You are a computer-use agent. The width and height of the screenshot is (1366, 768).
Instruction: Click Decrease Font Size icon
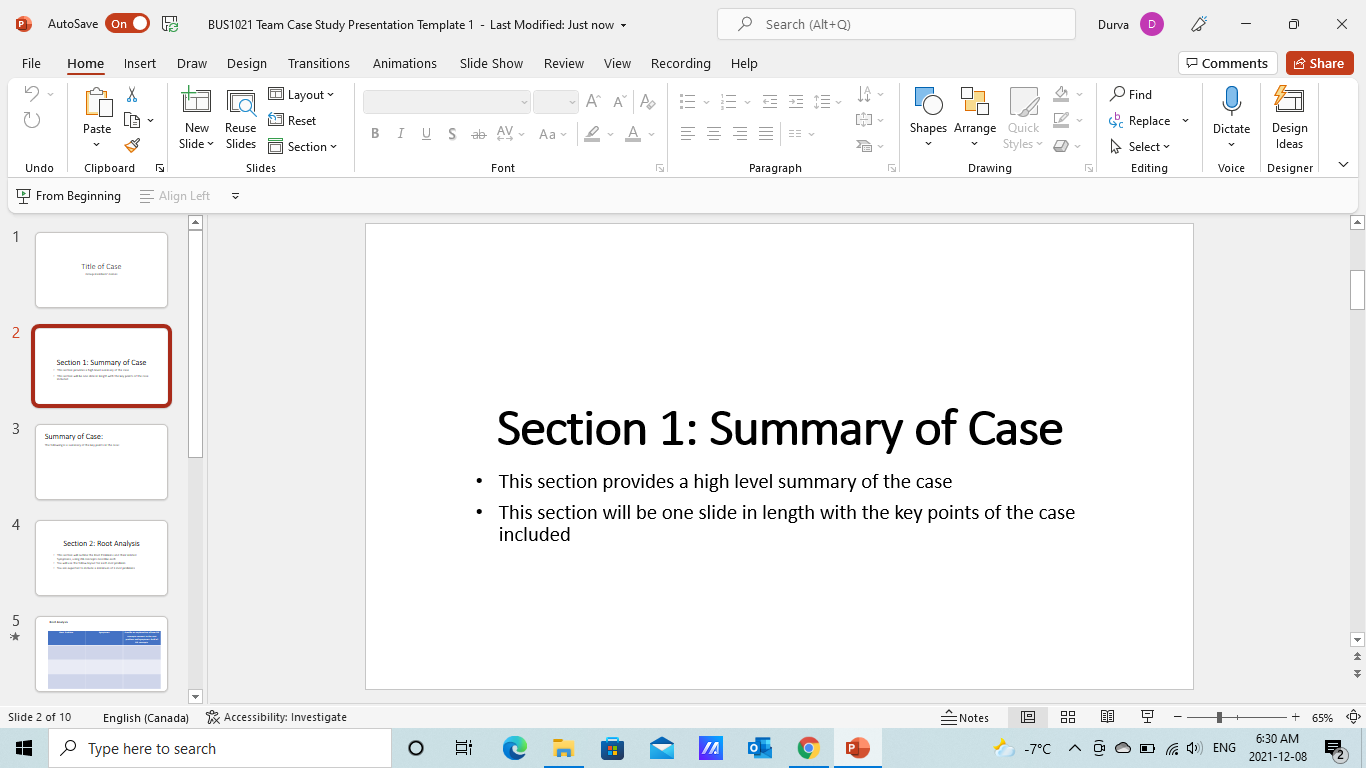(620, 101)
